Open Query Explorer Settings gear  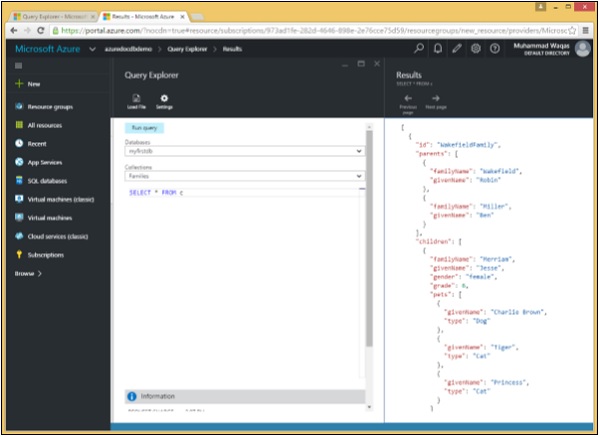(164, 98)
